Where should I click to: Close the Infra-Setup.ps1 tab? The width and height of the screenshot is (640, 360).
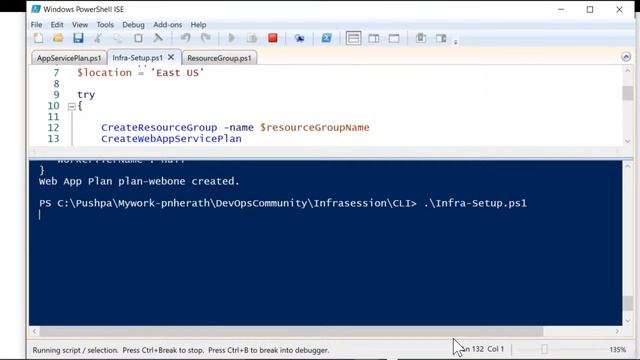171,57
